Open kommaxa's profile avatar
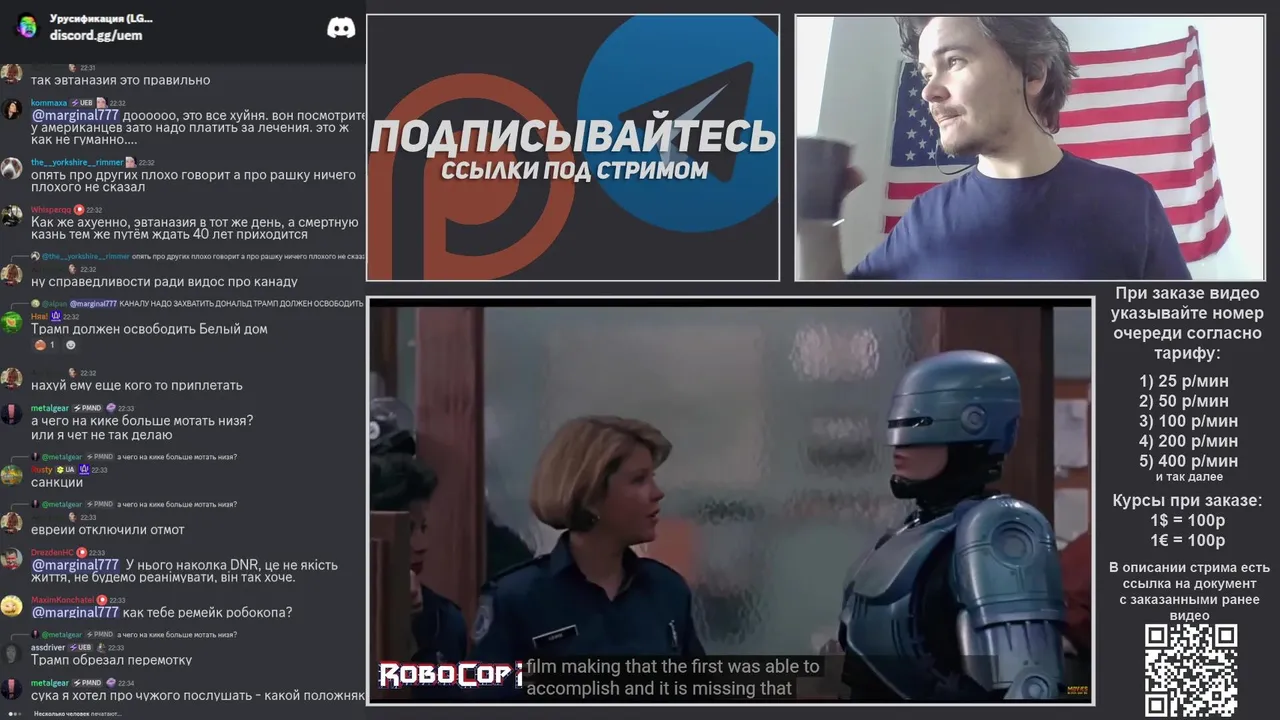This screenshot has height=720, width=1280. [11, 109]
